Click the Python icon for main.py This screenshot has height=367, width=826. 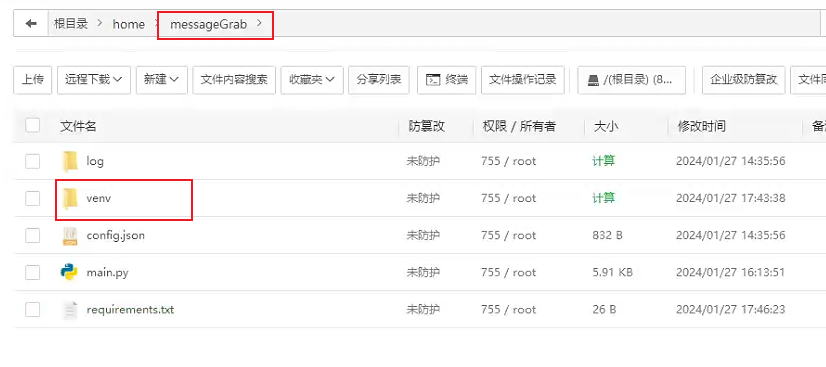coord(69,272)
